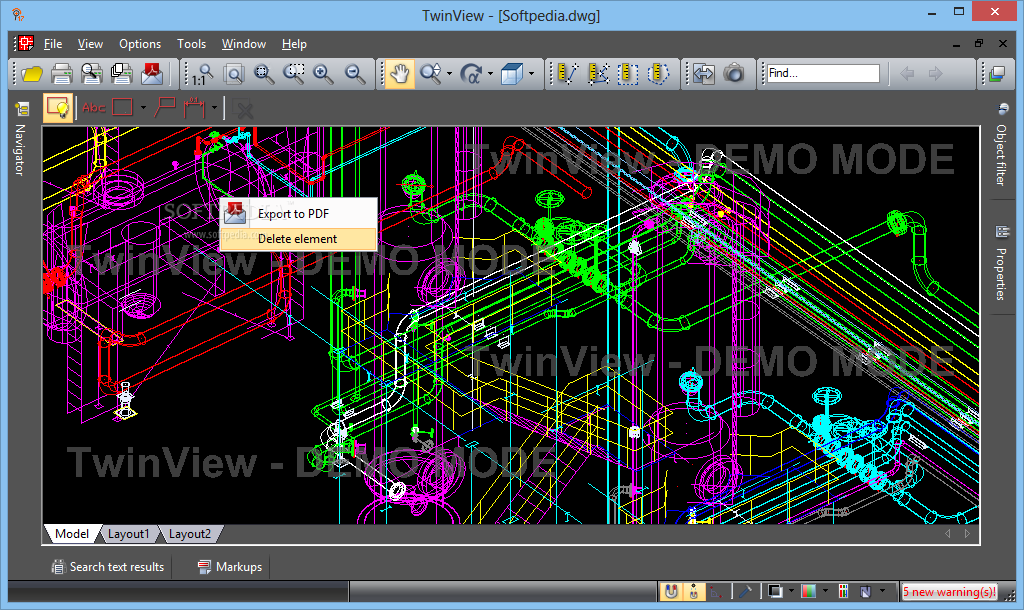Click the Find previous left arrow
This screenshot has height=610, width=1024.
tap(907, 74)
